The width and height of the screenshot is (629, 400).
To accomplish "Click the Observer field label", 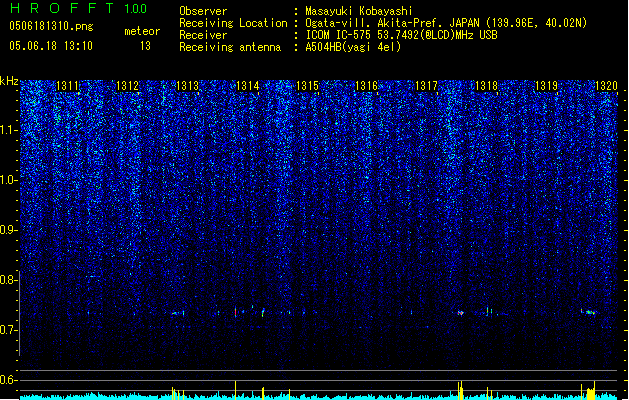I will (x=203, y=11).
